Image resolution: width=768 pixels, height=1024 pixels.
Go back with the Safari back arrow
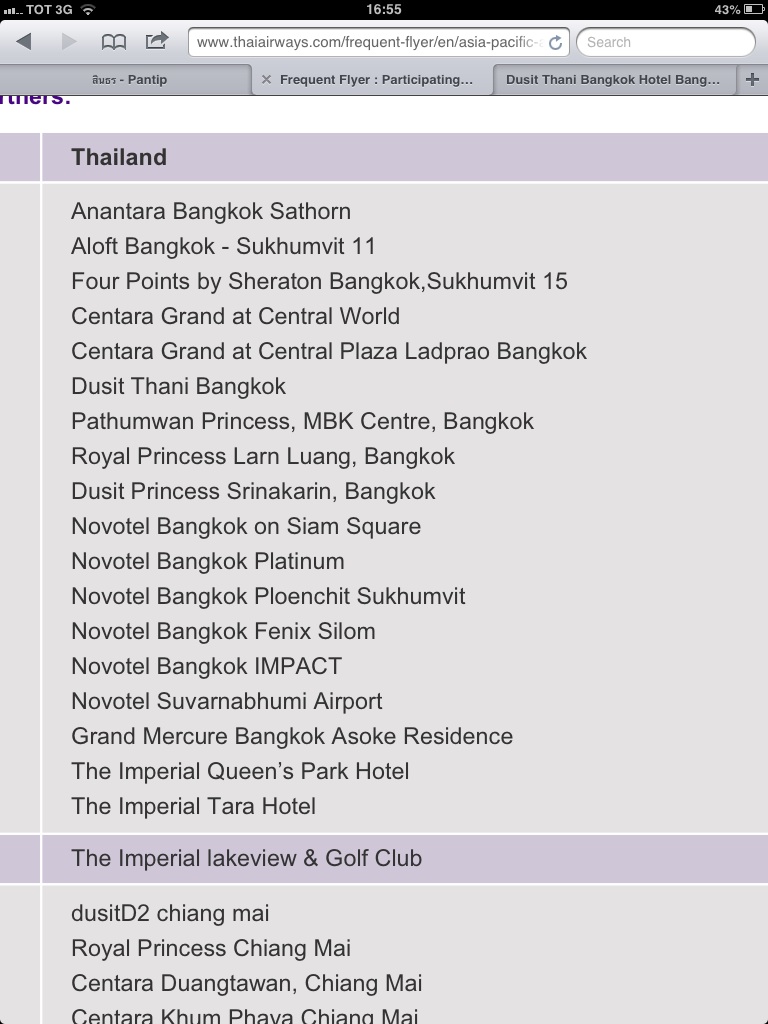pyautogui.click(x=24, y=42)
